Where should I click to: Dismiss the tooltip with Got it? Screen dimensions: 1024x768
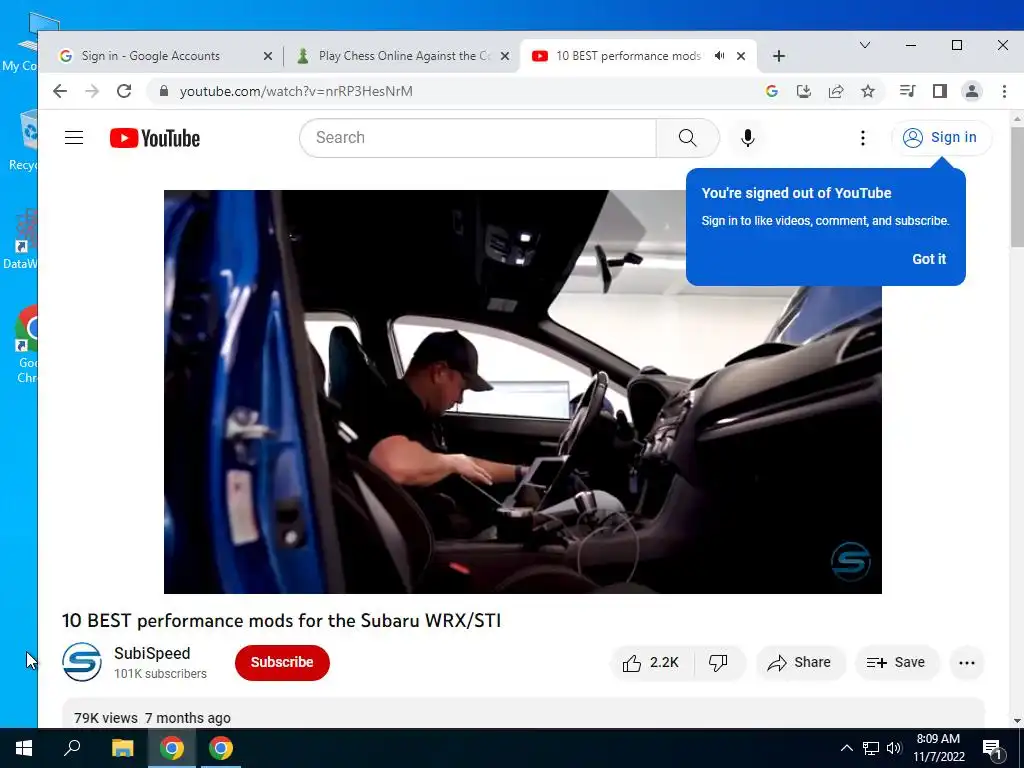point(929,259)
